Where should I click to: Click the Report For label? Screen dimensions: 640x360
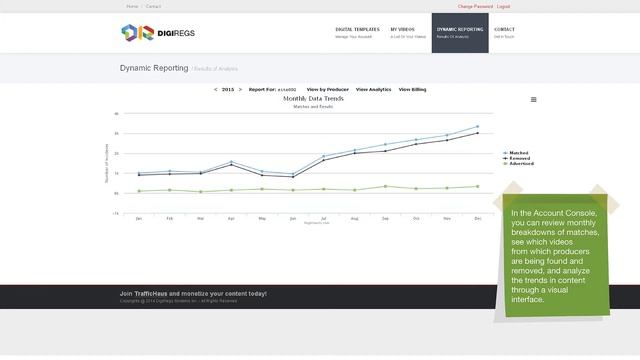pos(262,89)
